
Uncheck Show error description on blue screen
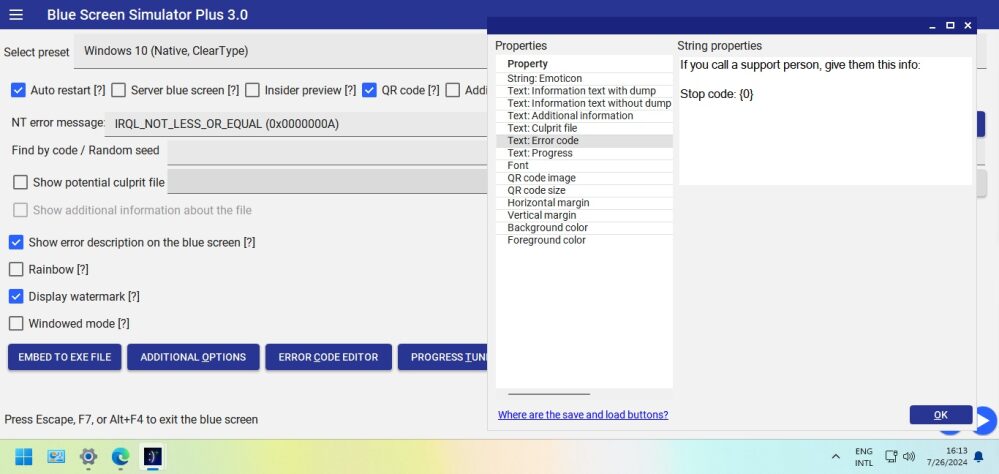[x=16, y=242]
